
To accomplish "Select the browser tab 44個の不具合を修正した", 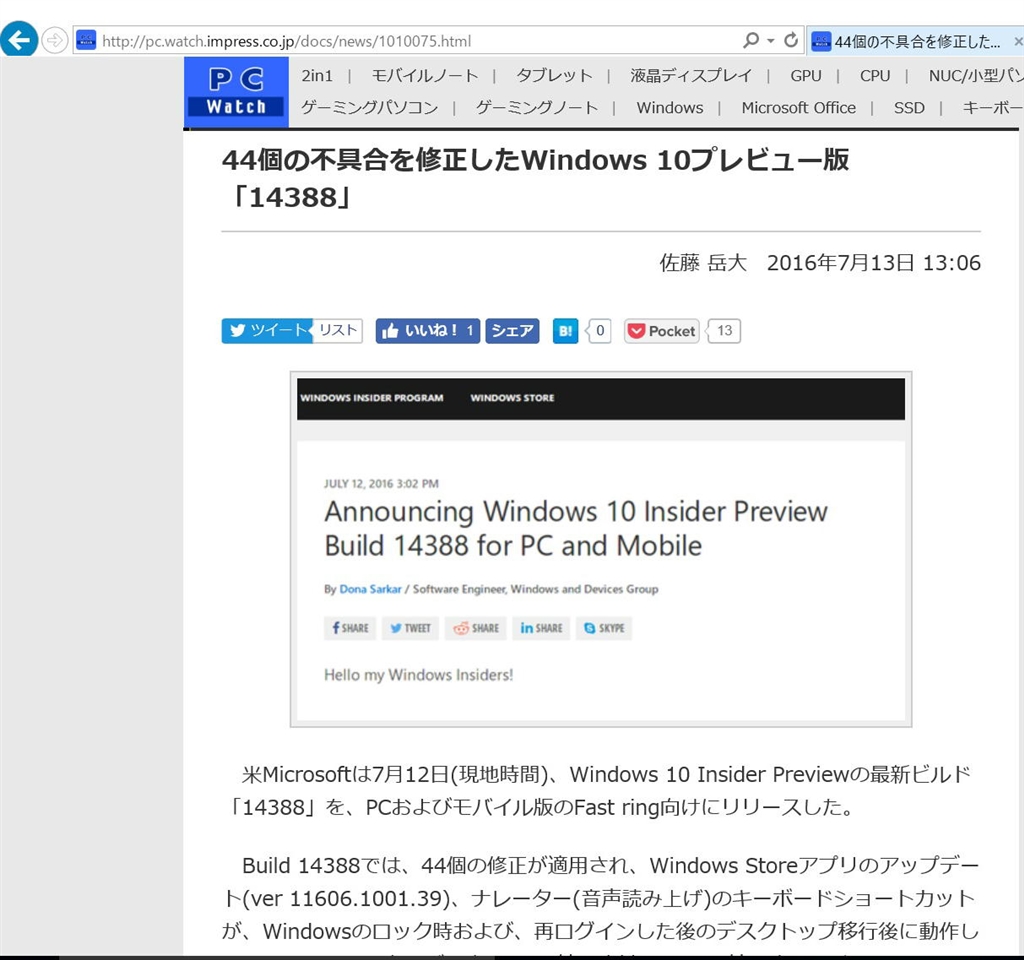I will click(x=914, y=41).
